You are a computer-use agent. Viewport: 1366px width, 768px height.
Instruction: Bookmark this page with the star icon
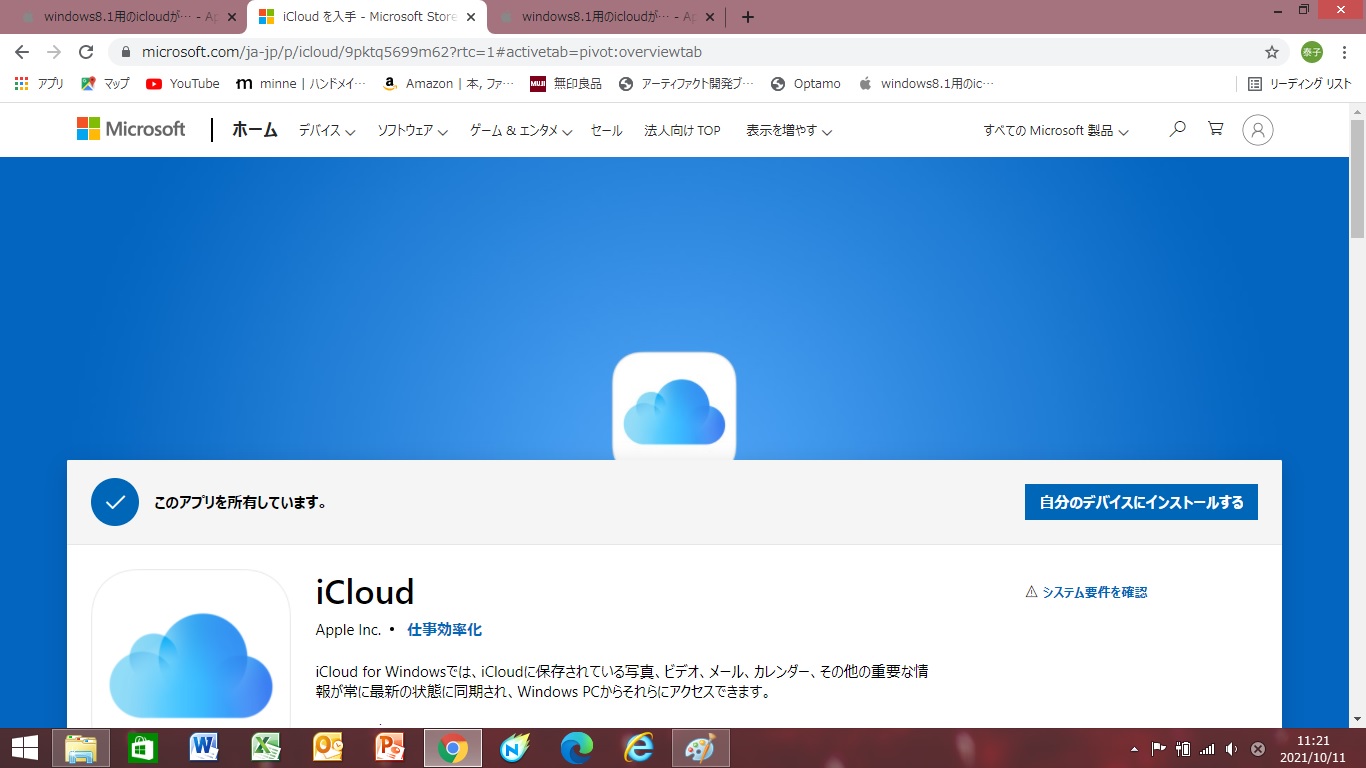tap(1272, 52)
